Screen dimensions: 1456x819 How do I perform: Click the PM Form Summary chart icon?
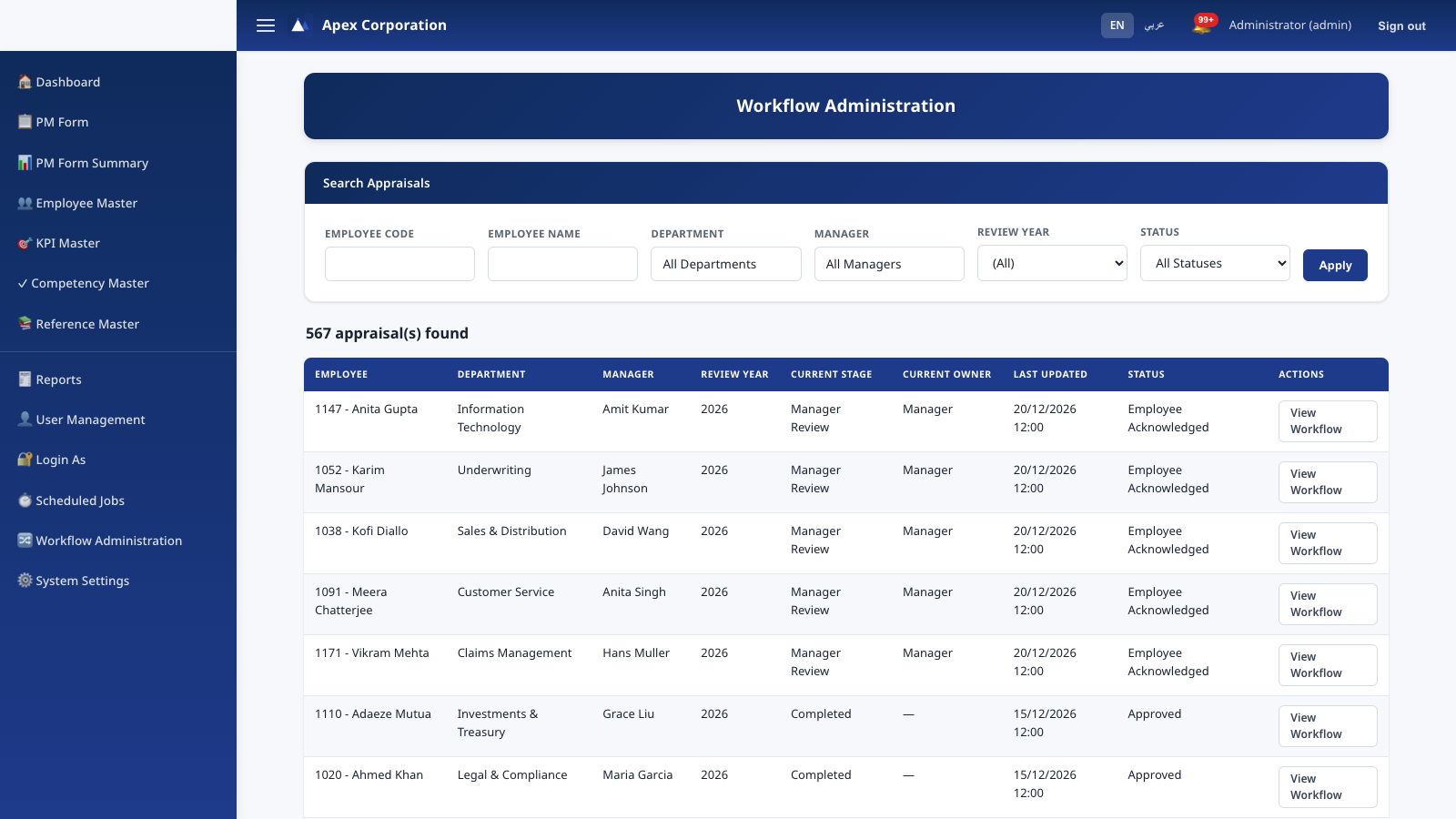tap(25, 163)
